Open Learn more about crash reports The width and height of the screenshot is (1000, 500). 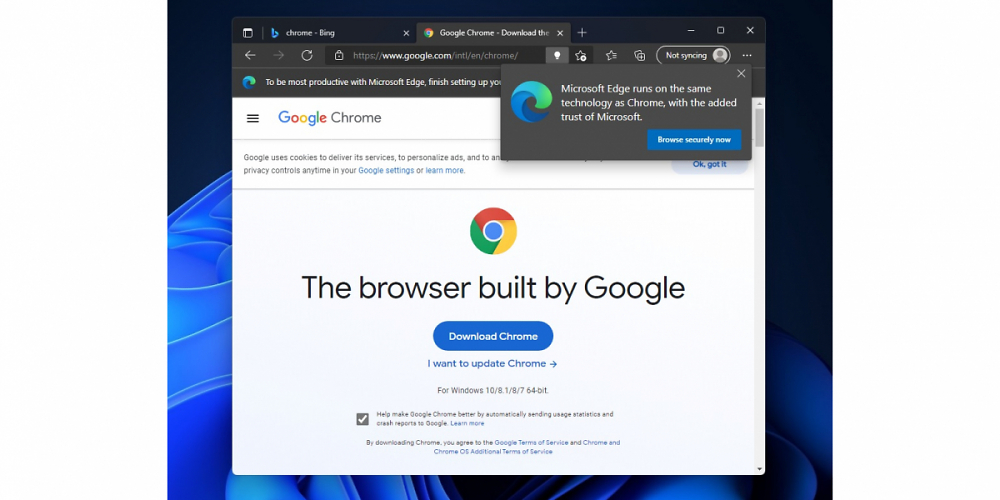point(467,423)
